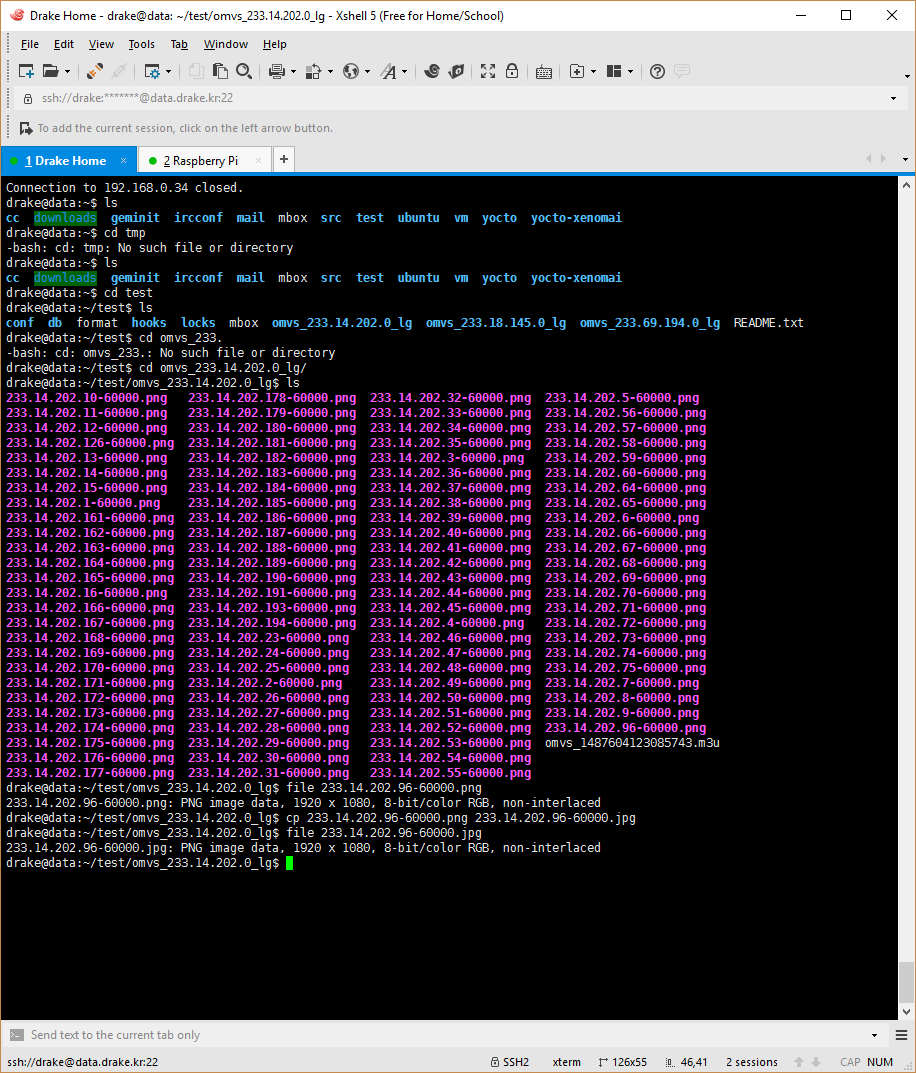Image resolution: width=916 pixels, height=1073 pixels.
Task: Click the lock screen padlock icon
Action: 512,71
